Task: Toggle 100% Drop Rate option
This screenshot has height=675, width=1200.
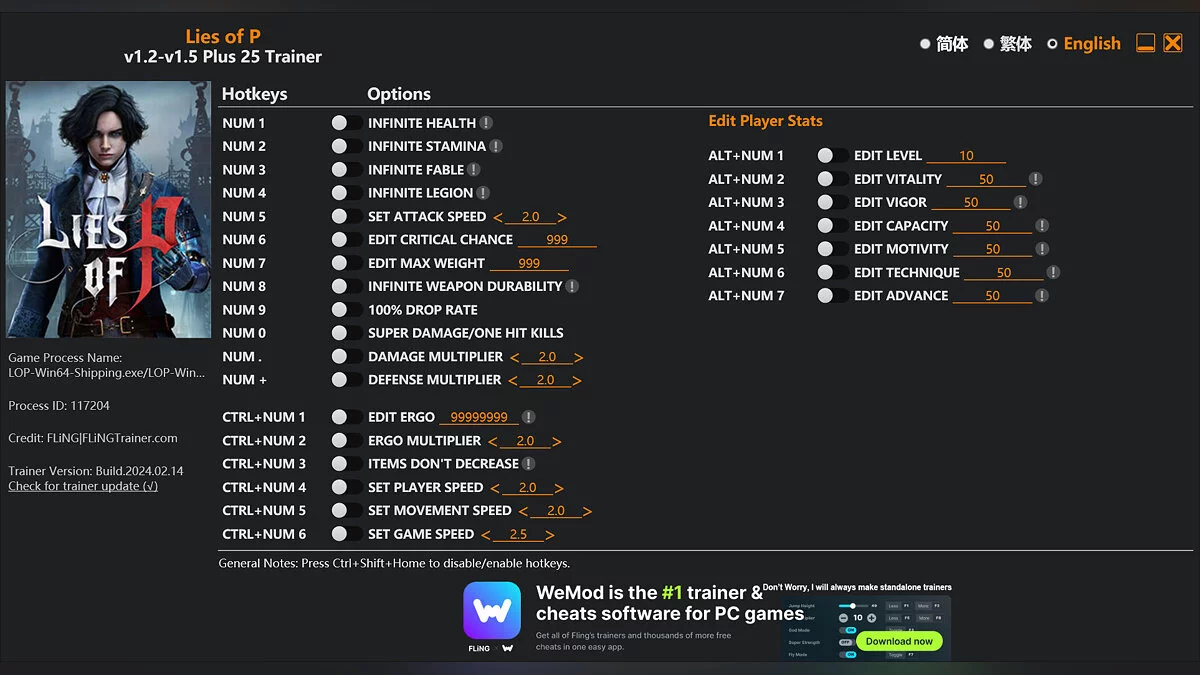Action: coord(346,310)
